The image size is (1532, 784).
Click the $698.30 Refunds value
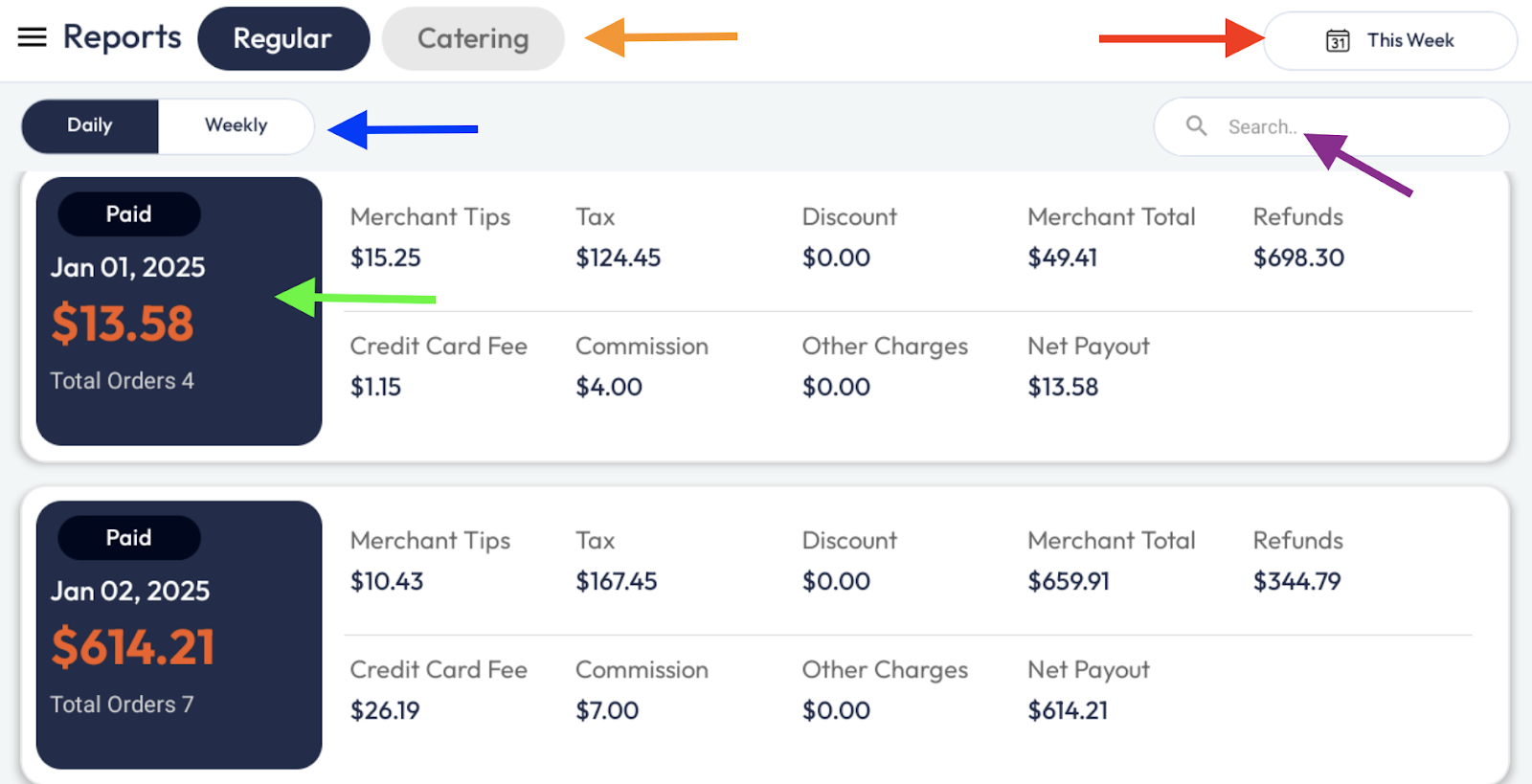click(1298, 258)
